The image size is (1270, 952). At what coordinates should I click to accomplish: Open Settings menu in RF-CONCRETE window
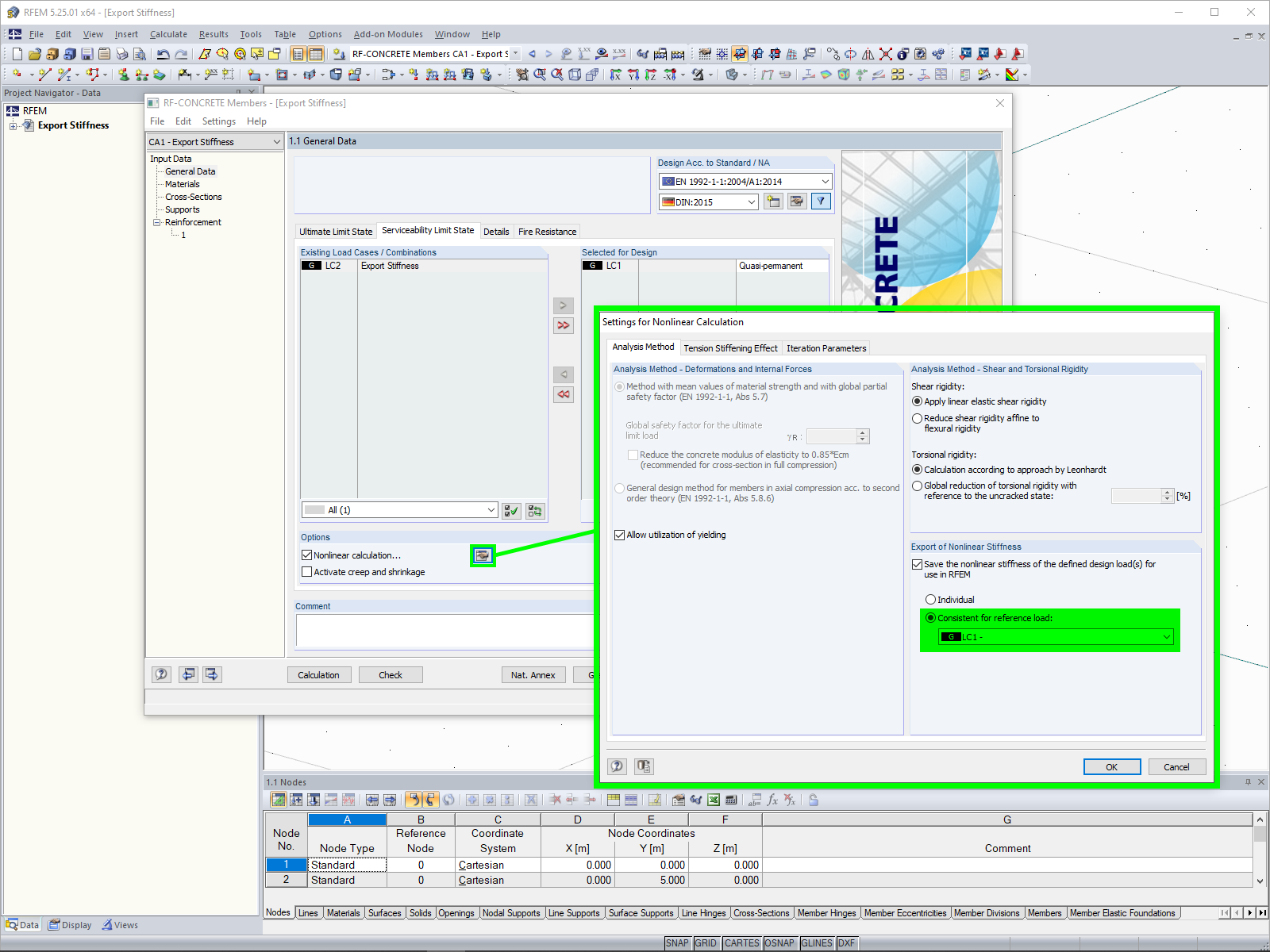click(x=218, y=121)
